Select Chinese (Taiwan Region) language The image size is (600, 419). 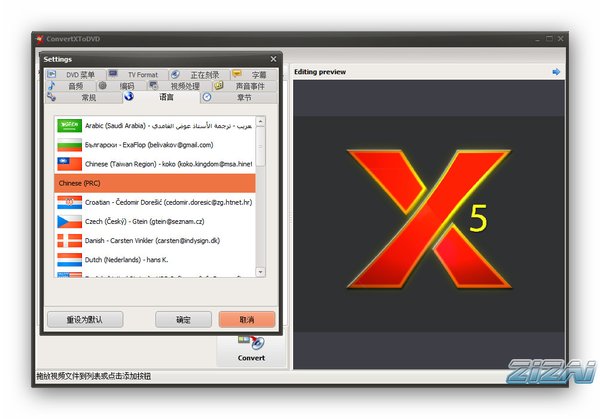coord(155,164)
